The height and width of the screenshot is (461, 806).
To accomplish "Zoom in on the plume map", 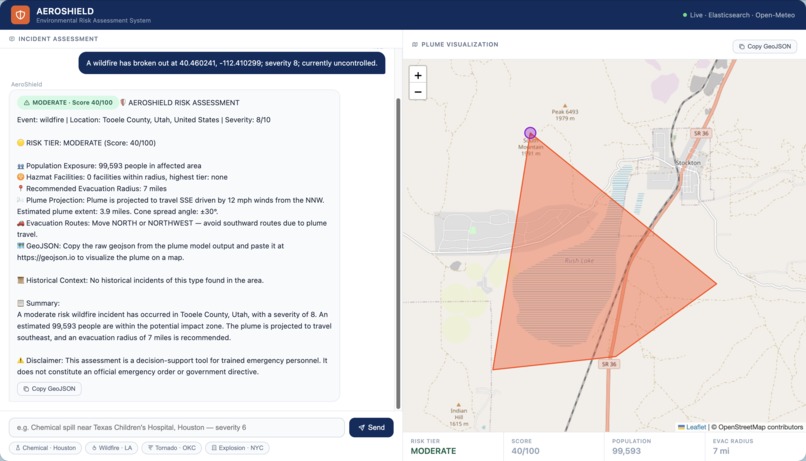I will coord(418,75).
